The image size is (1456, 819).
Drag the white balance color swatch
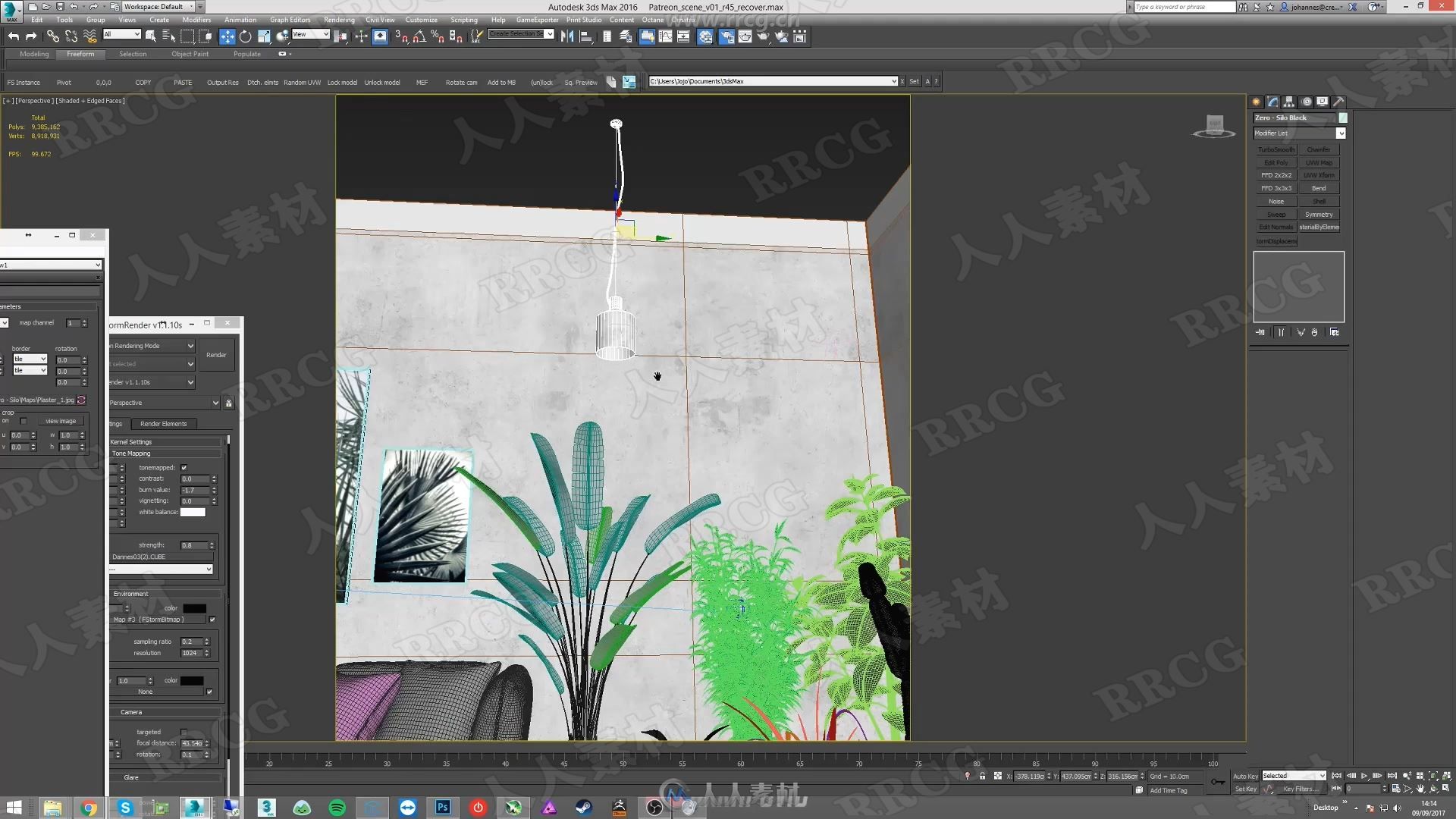pyautogui.click(x=193, y=512)
